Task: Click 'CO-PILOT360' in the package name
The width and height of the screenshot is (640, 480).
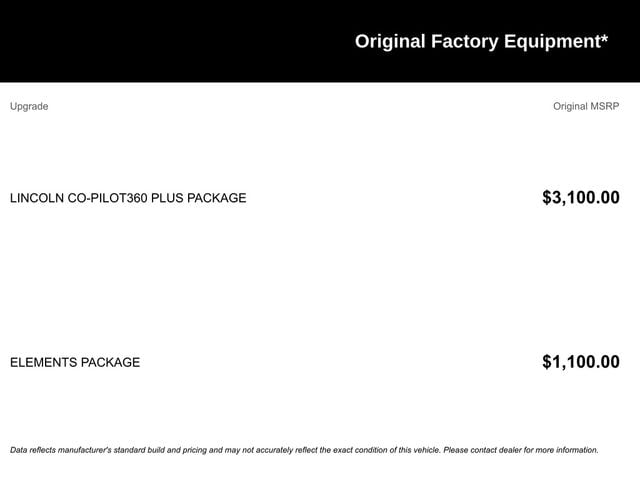Action: tap(107, 198)
